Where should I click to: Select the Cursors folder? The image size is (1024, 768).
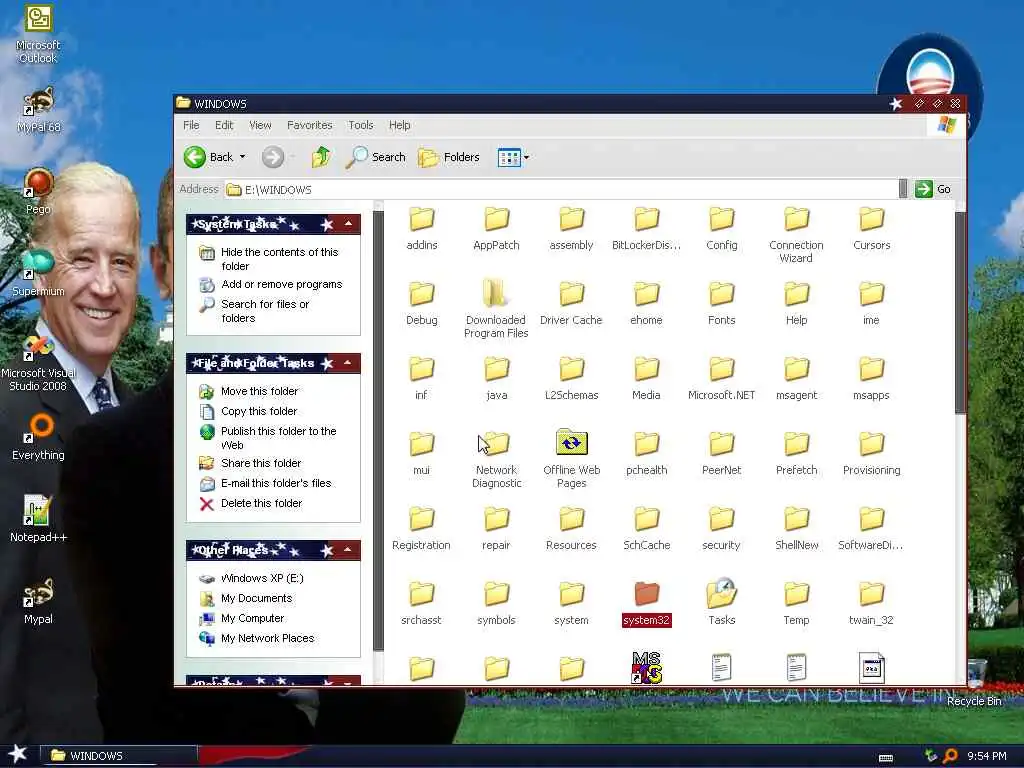871,229
